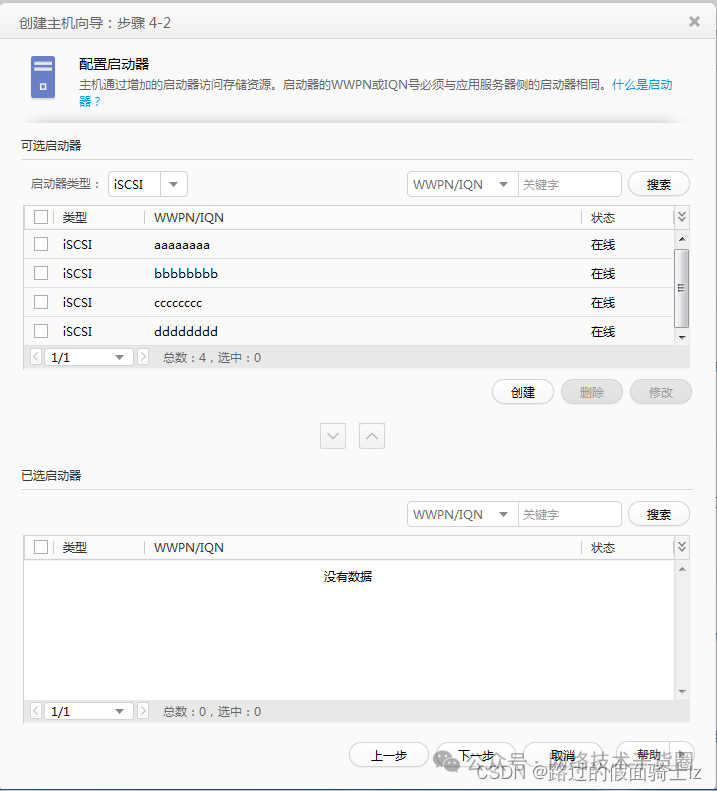Select the dddddddd initiator name
This screenshot has width=717, height=791.
click(x=186, y=331)
